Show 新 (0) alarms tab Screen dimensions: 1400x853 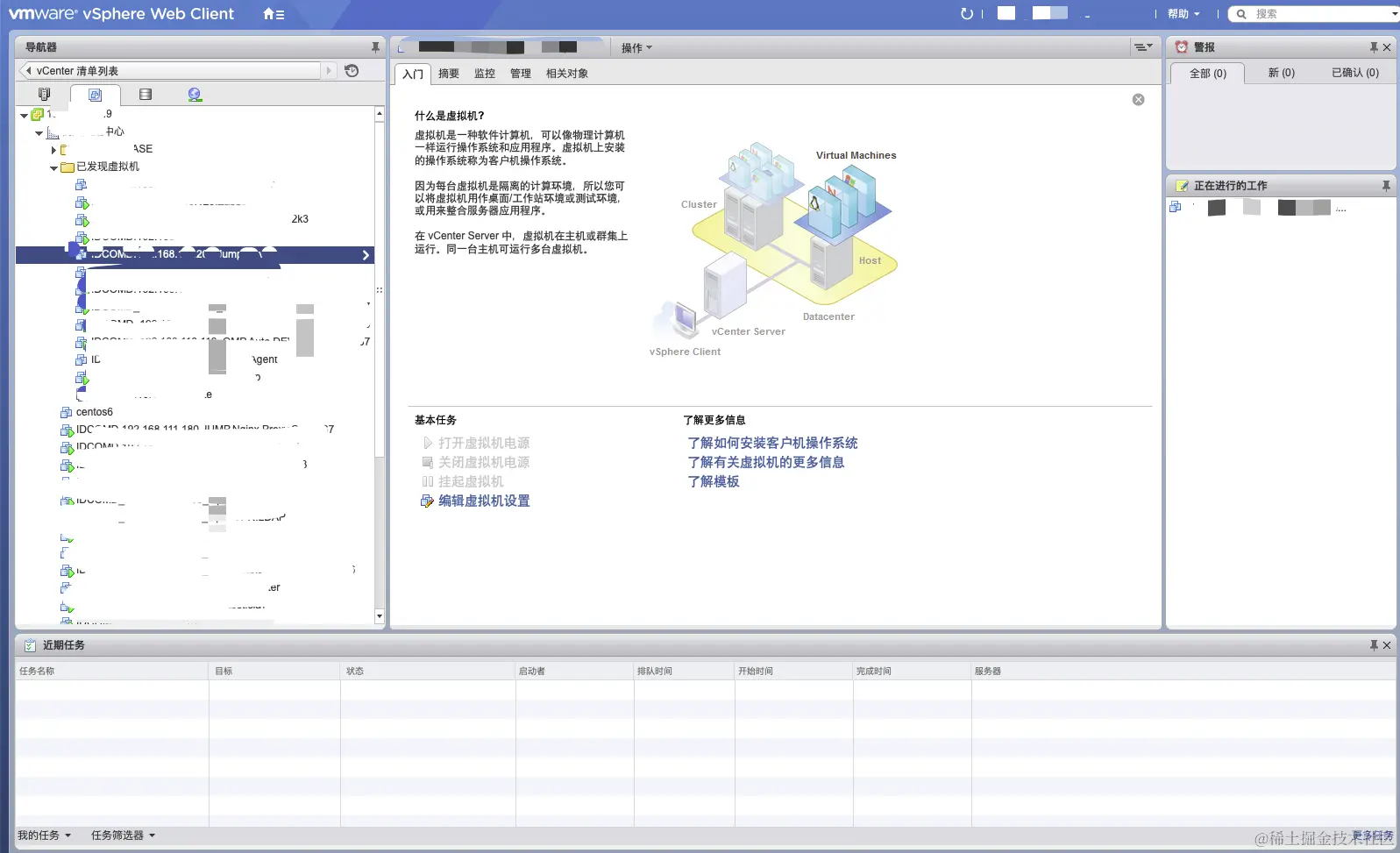tap(1282, 73)
